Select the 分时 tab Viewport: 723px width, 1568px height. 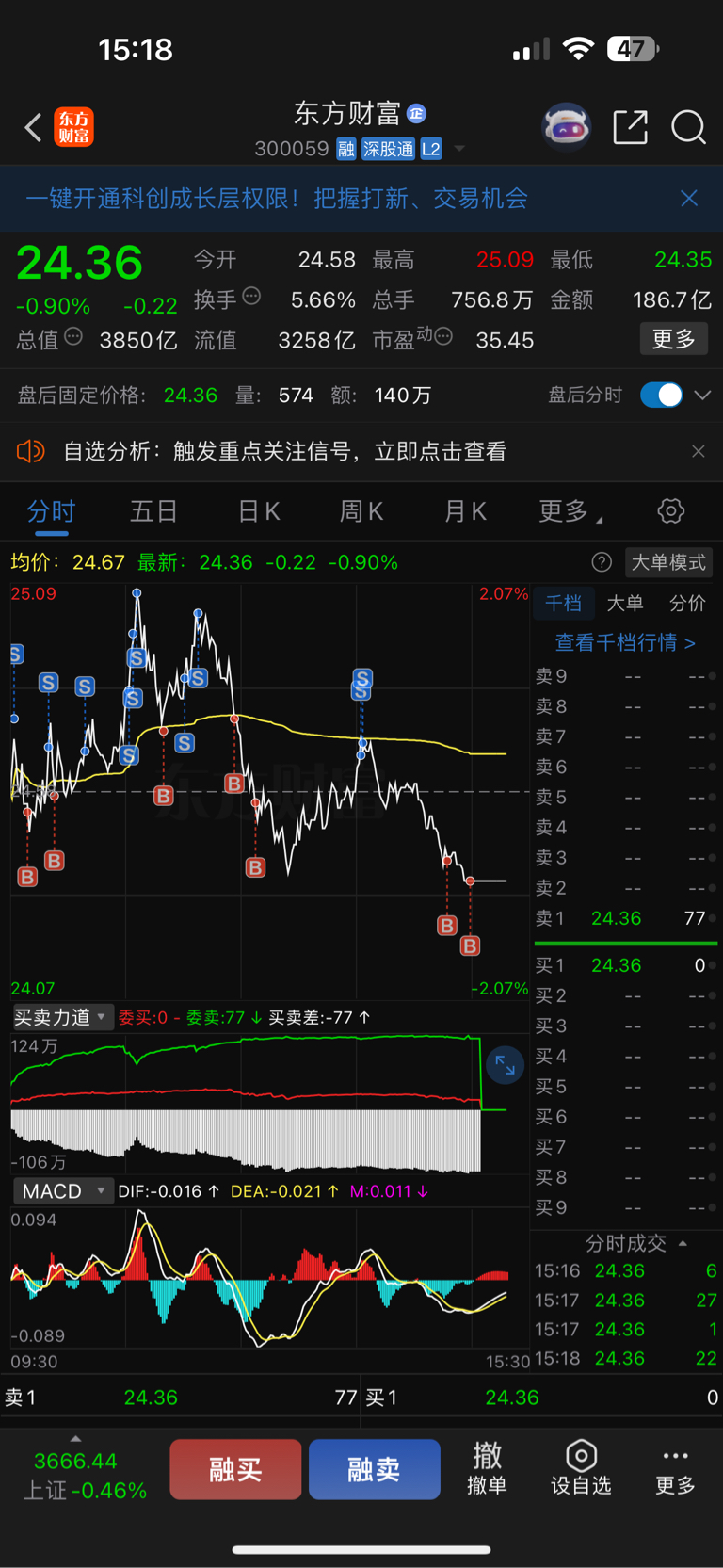point(51,511)
